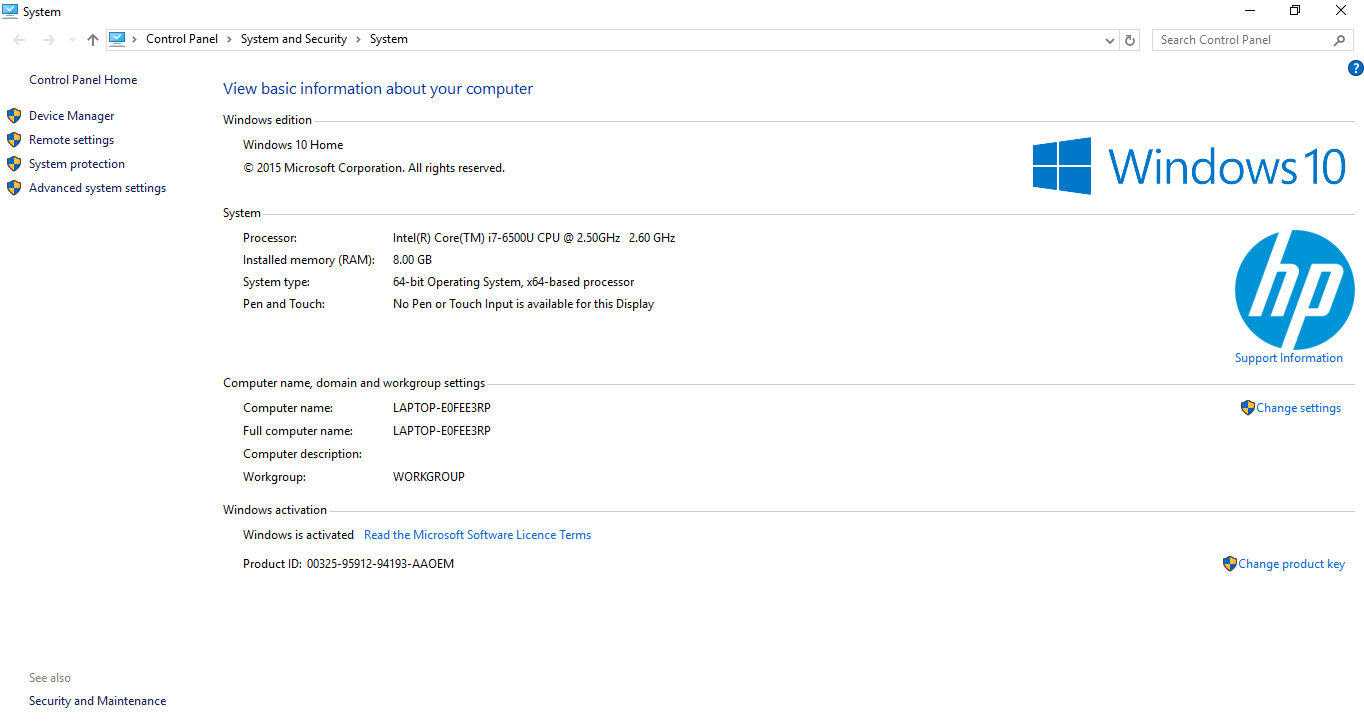
Task: Open Advanced system settings
Action: 97,188
